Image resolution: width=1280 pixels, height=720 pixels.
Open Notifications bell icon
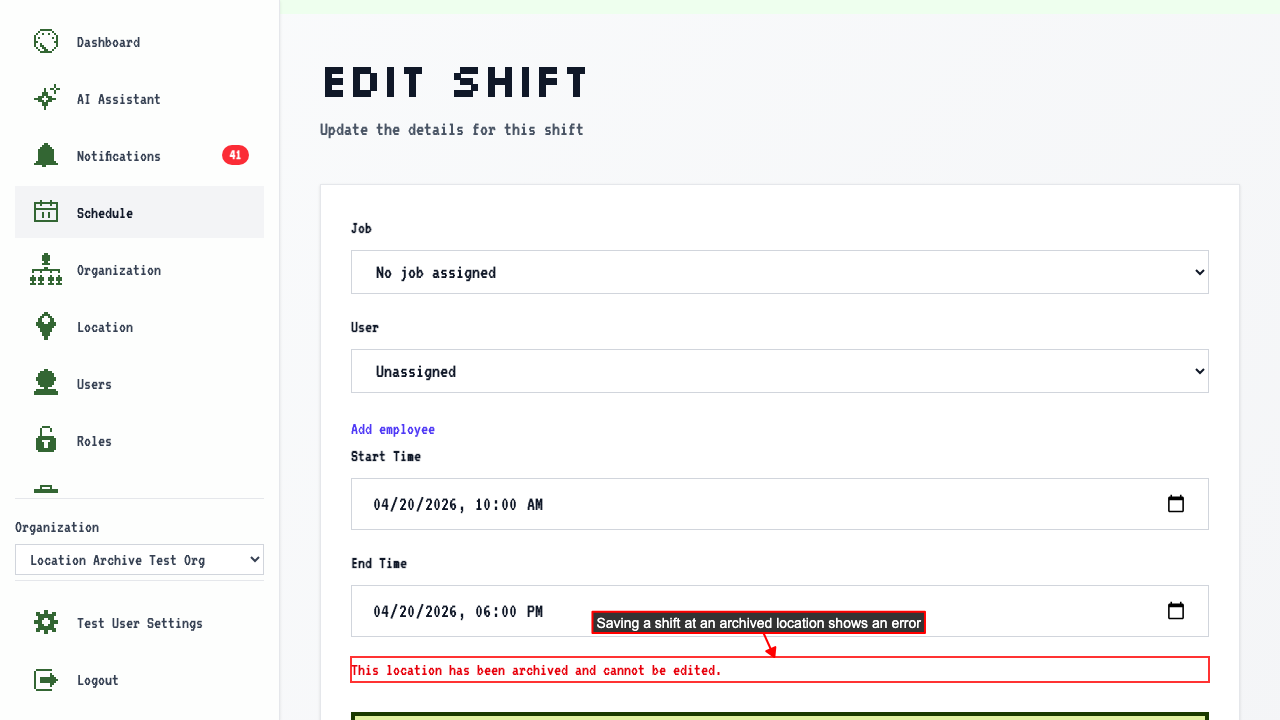[46, 156]
